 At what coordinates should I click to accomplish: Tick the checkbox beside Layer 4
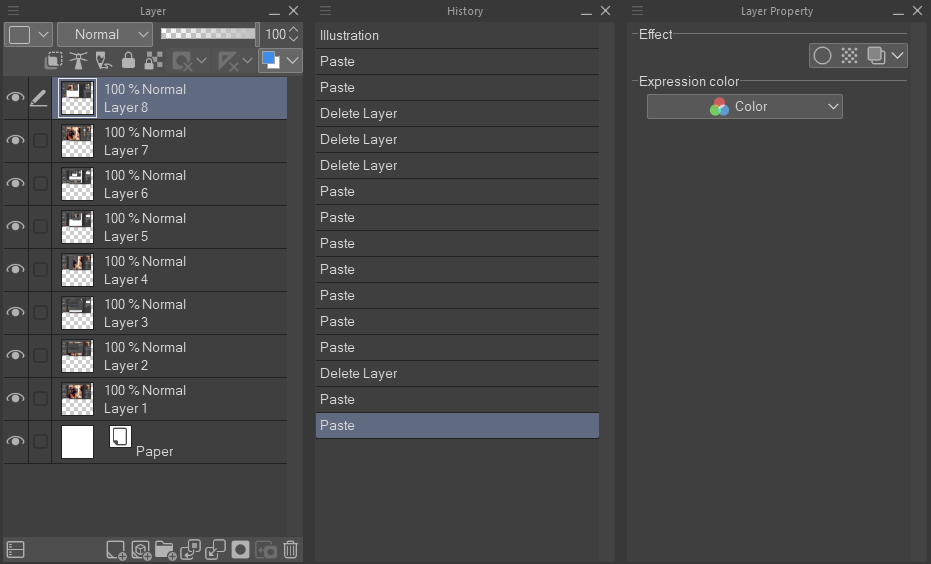[x=40, y=270]
